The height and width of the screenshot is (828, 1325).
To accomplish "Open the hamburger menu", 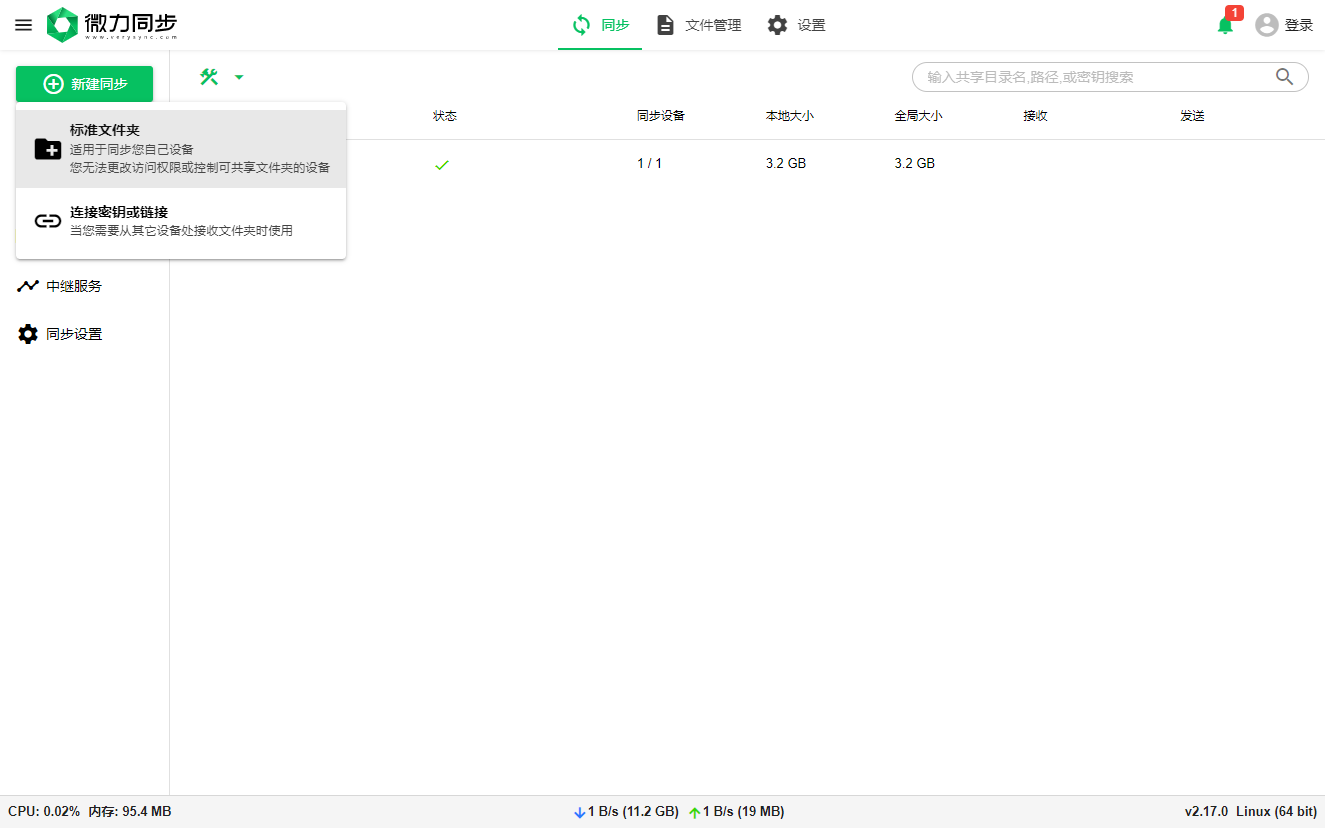I will pyautogui.click(x=24, y=25).
